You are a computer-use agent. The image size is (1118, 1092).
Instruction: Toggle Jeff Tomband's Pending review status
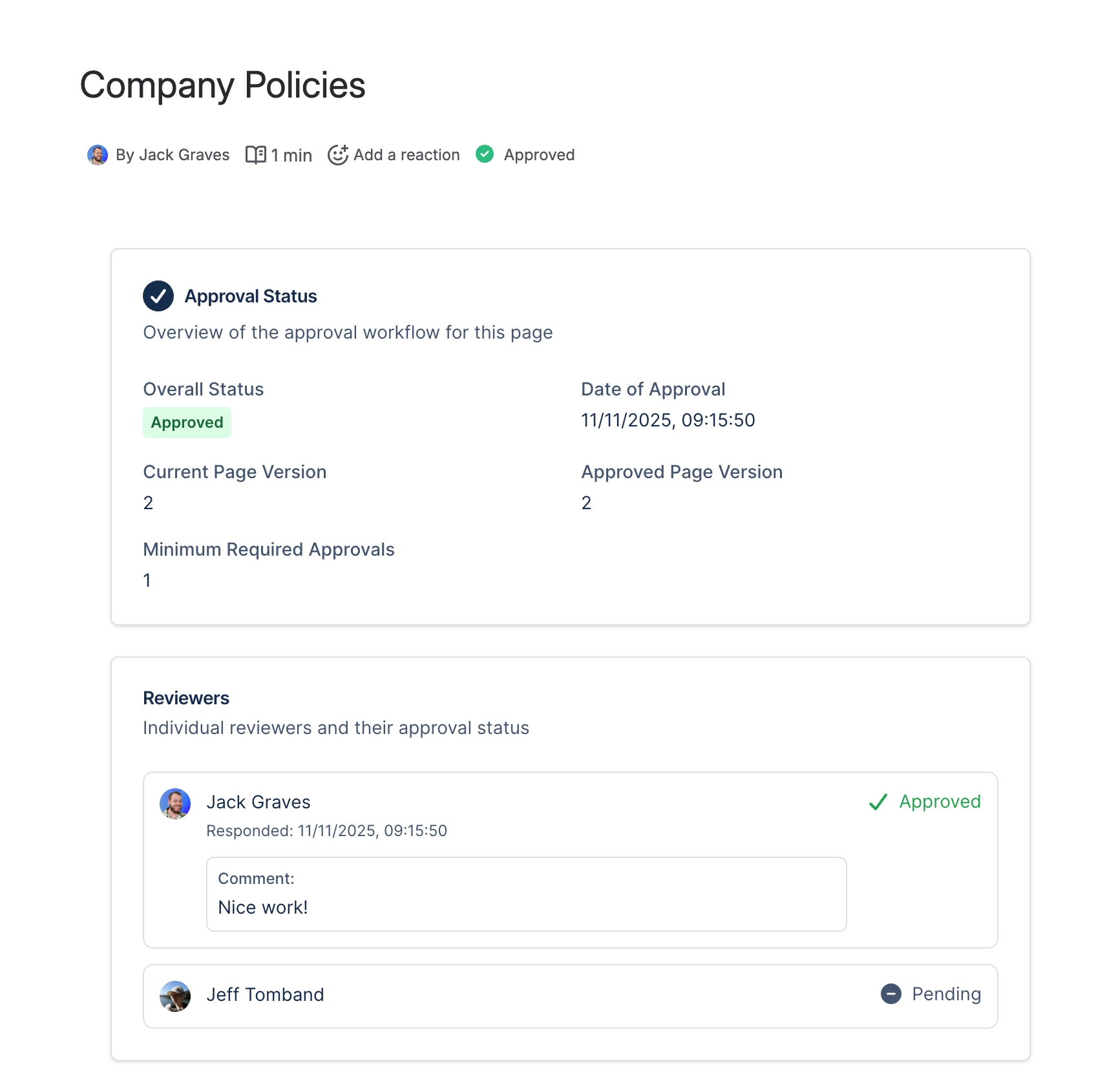[931, 994]
